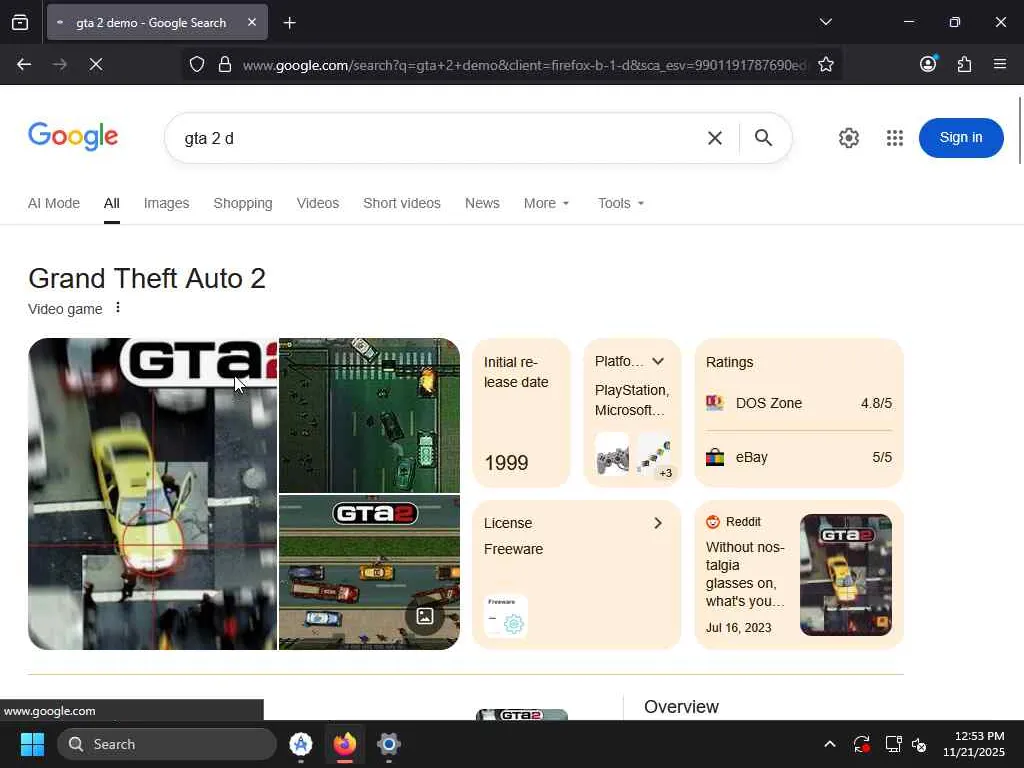
Task: Click the +3 more platforms thumbnail
Action: point(654,455)
